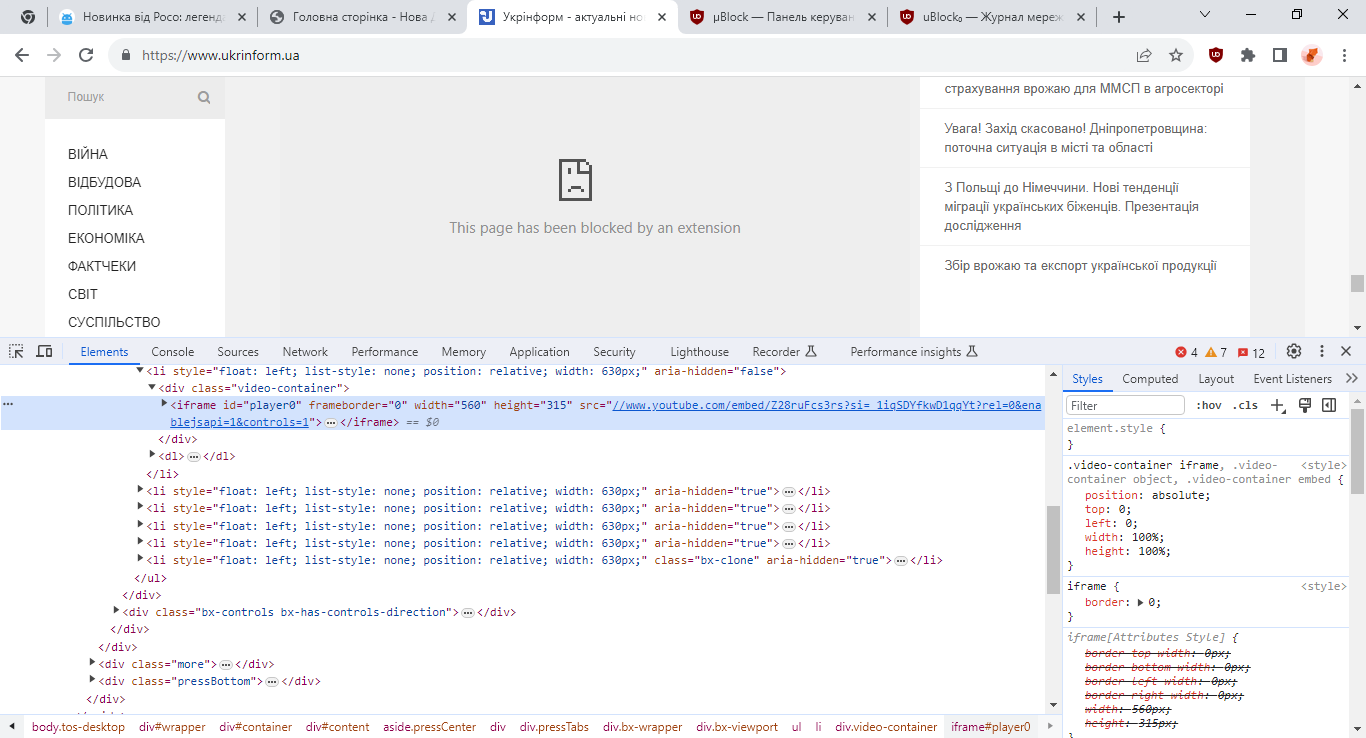The height and width of the screenshot is (738, 1366).
Task: Open the Computed styles tab
Action: [1150, 379]
